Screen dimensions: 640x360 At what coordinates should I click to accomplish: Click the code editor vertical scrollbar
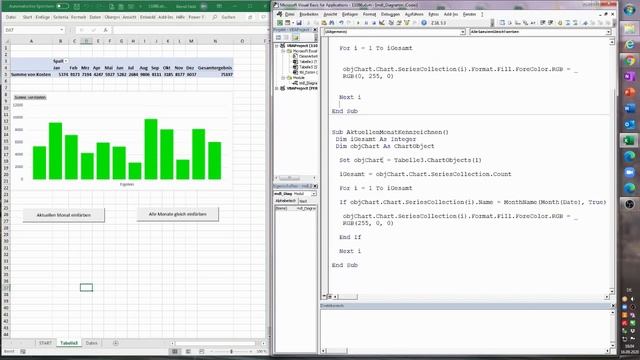(x=611, y=166)
